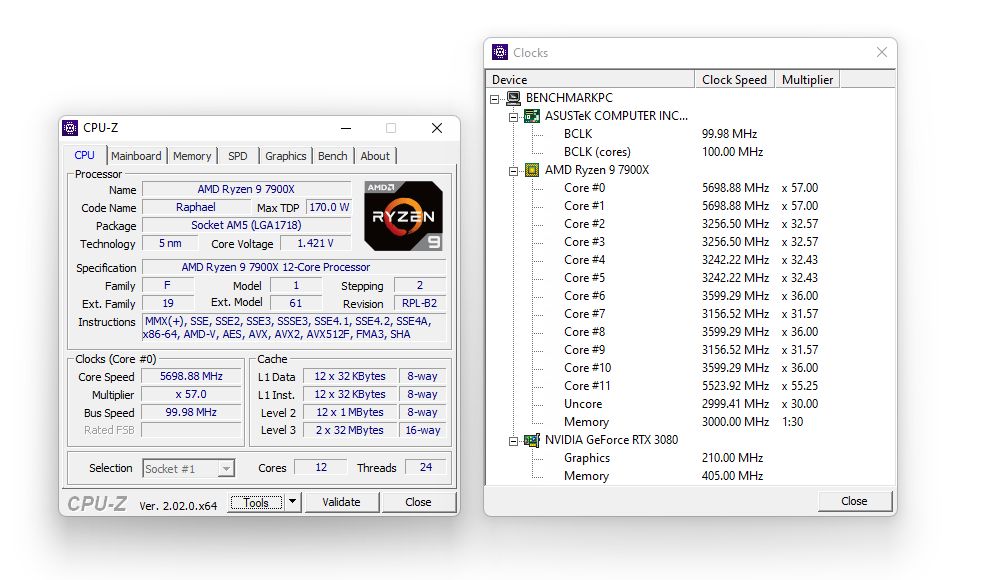Image resolution: width=1000 pixels, height=580 pixels.
Task: Click the Clocks window title icon
Action: pyautogui.click(x=500, y=52)
